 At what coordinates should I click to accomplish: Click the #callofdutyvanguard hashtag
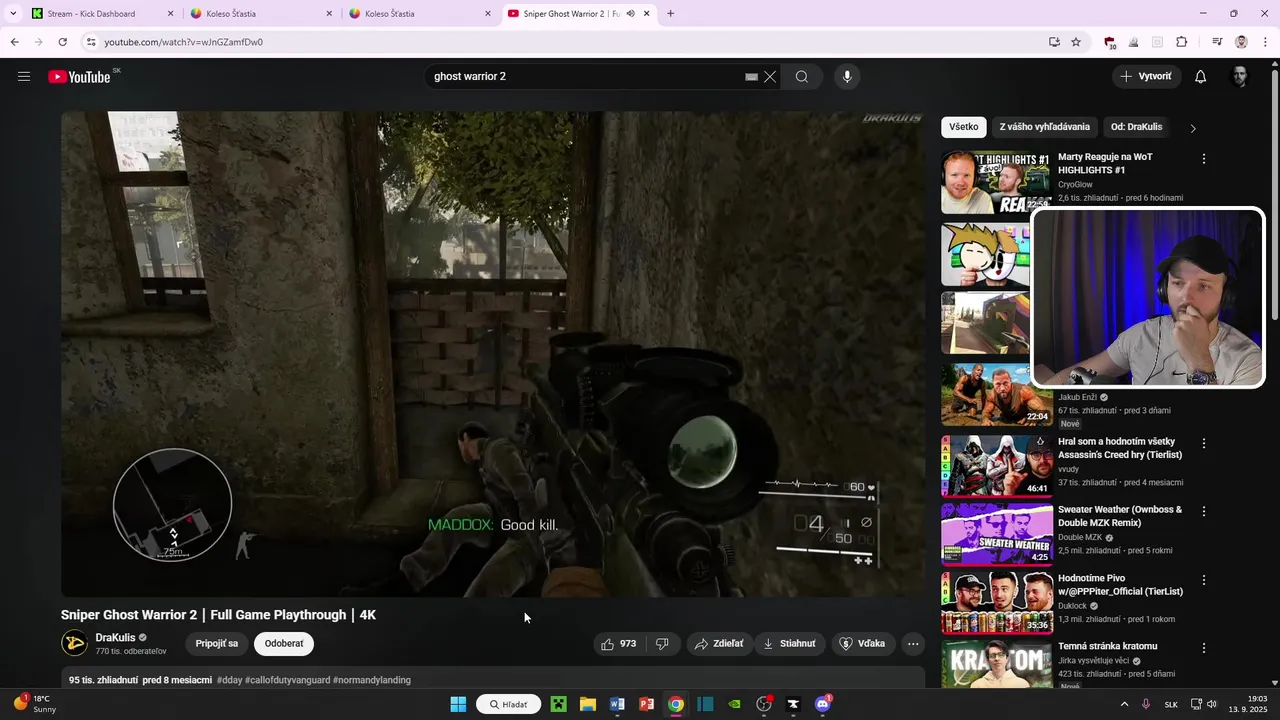(288, 680)
